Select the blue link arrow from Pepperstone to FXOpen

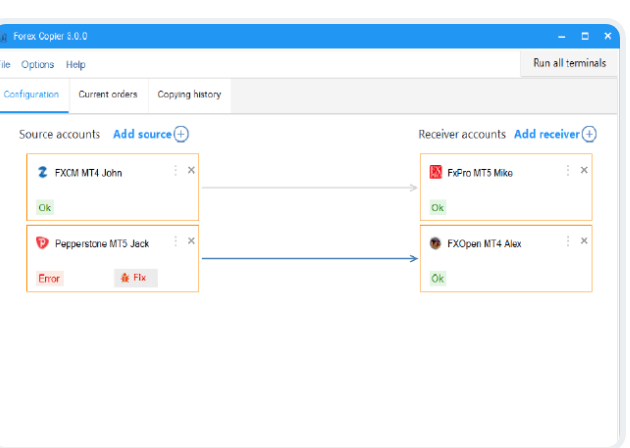point(310,258)
